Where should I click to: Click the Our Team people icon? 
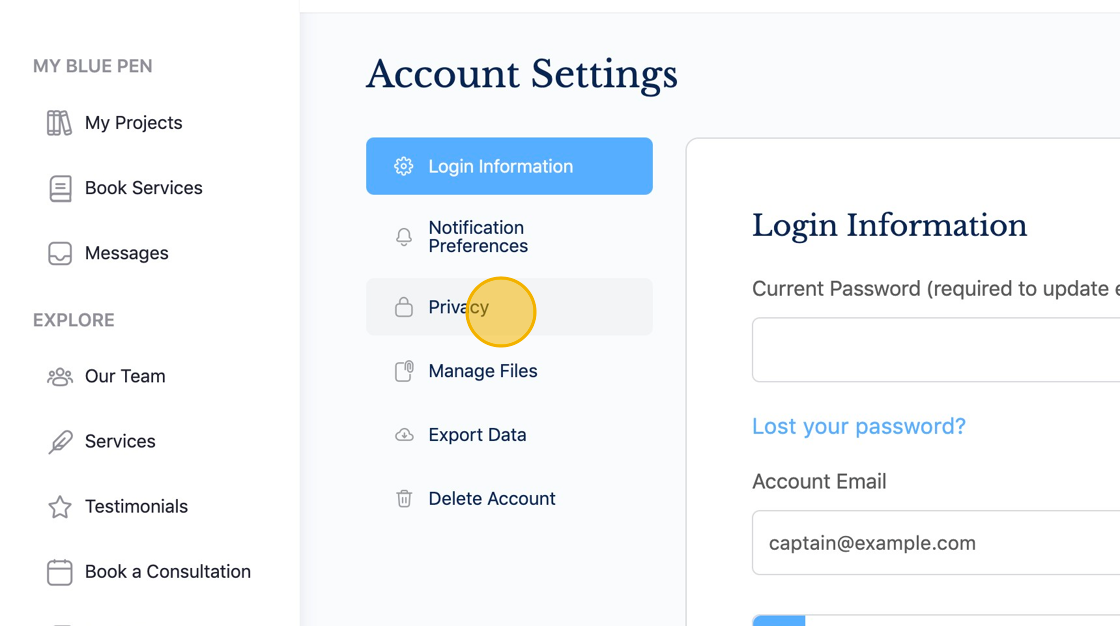pyautogui.click(x=60, y=377)
